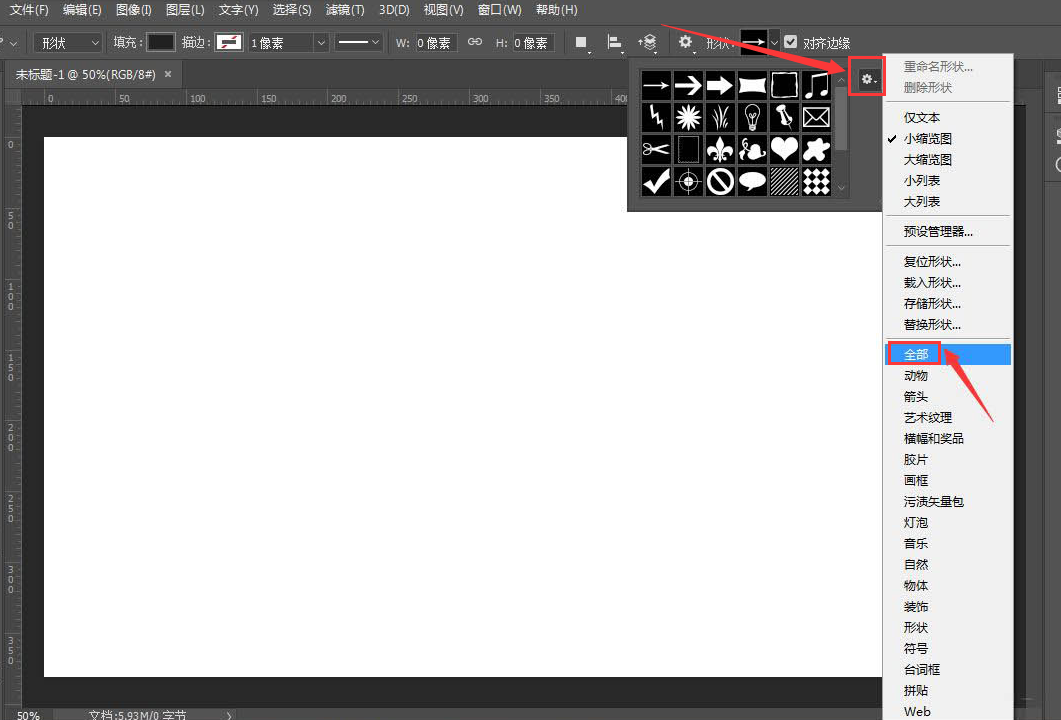The width and height of the screenshot is (1061, 720).
Task: Load the 箭头 shape set
Action: [x=948, y=397]
